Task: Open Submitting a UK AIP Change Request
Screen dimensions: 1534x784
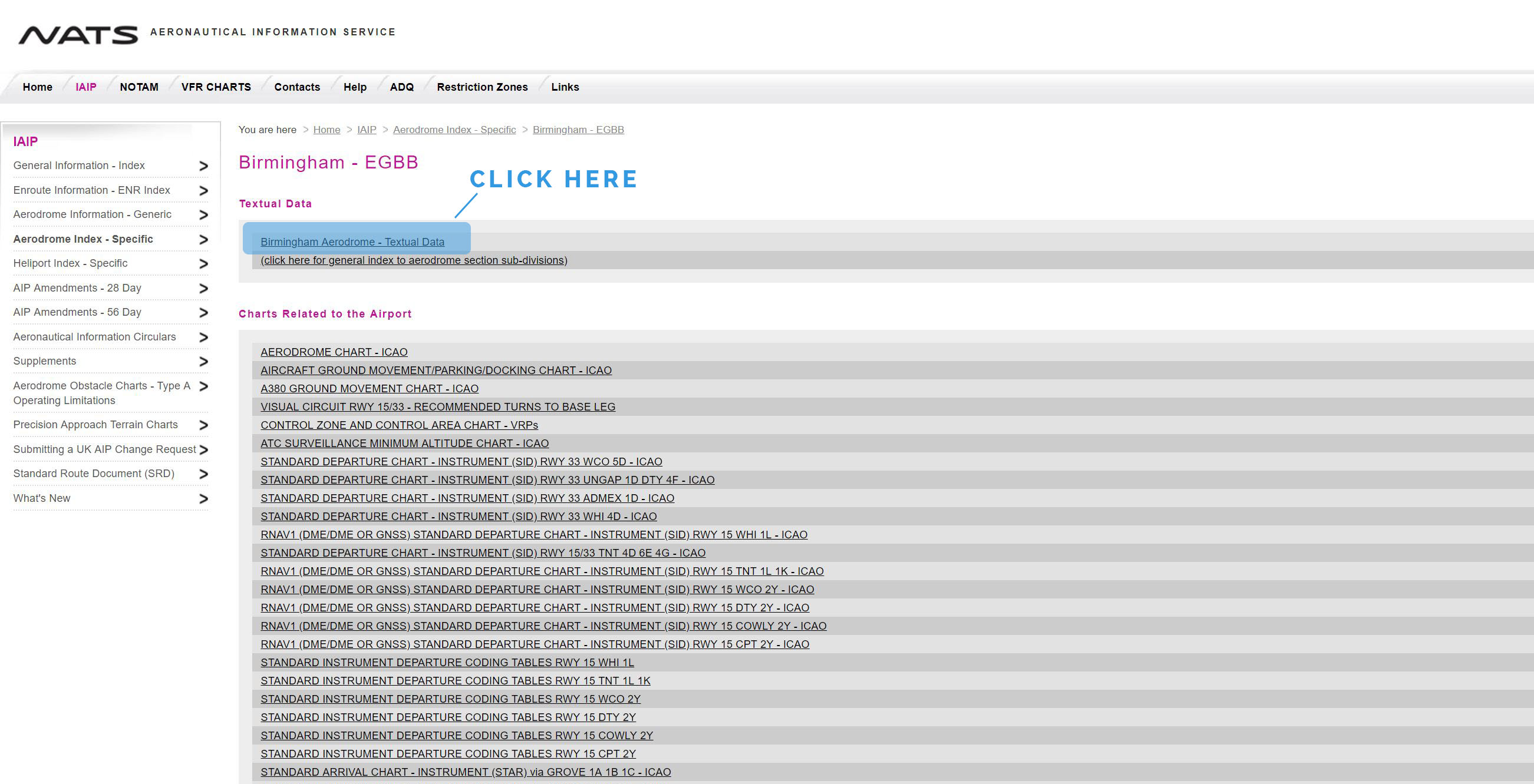Action: pos(104,449)
